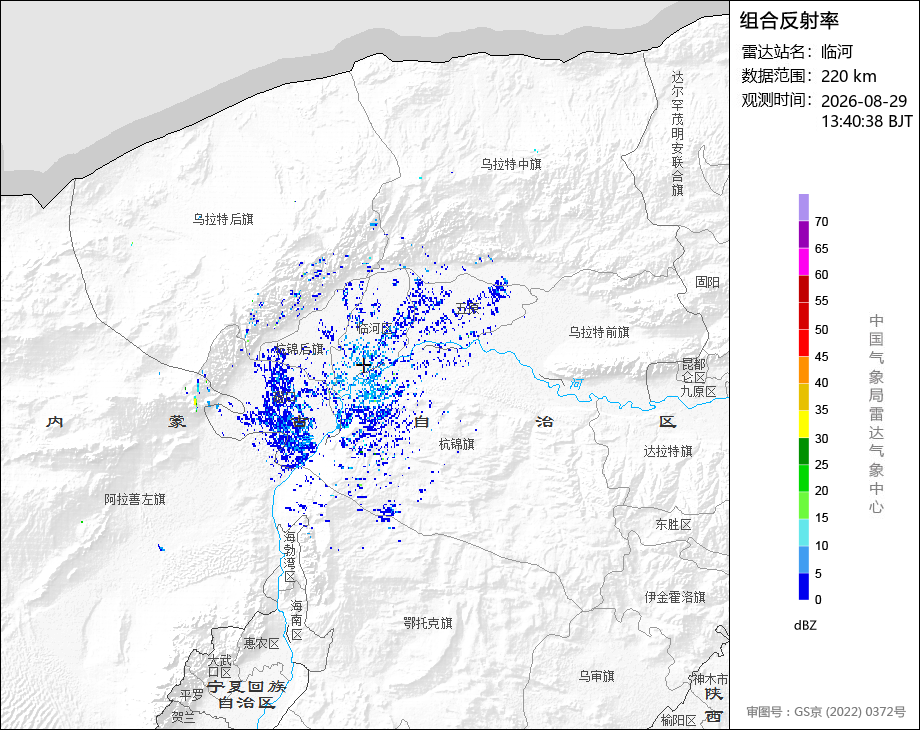Select the 2026-08-29 observation date text

864,101
